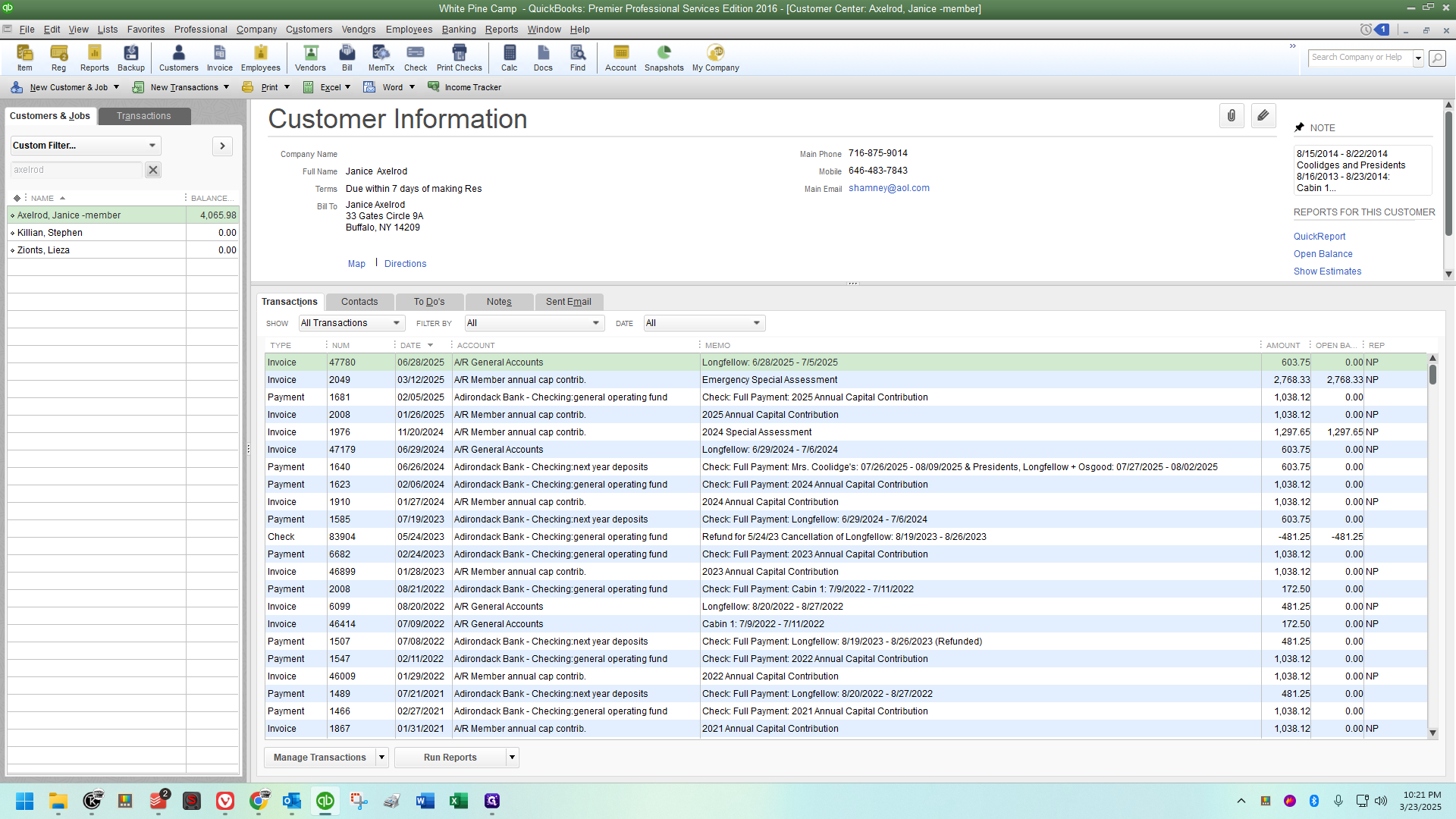The height and width of the screenshot is (819, 1456).
Task: Select invoice 2049 Emergency Special Assessment row
Action: pos(846,380)
